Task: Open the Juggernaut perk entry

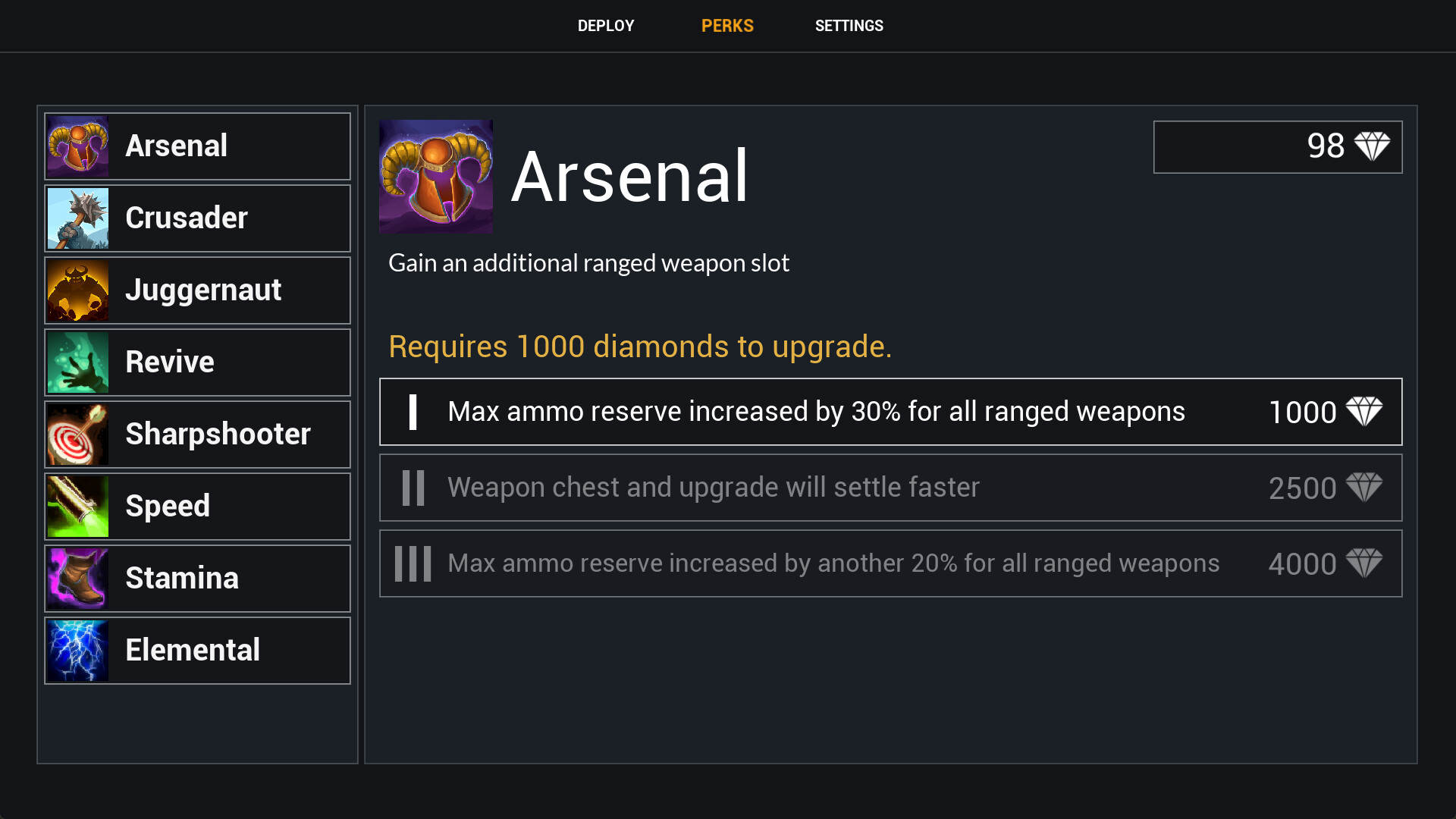Action: point(198,290)
